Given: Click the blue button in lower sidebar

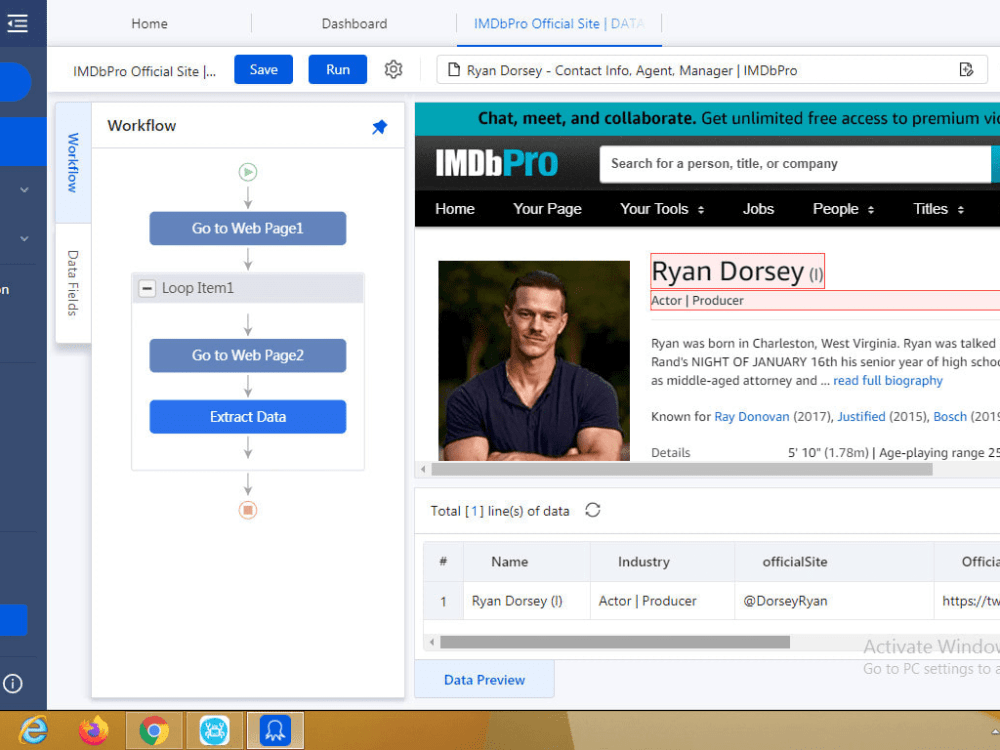Looking at the screenshot, I should [x=13, y=620].
